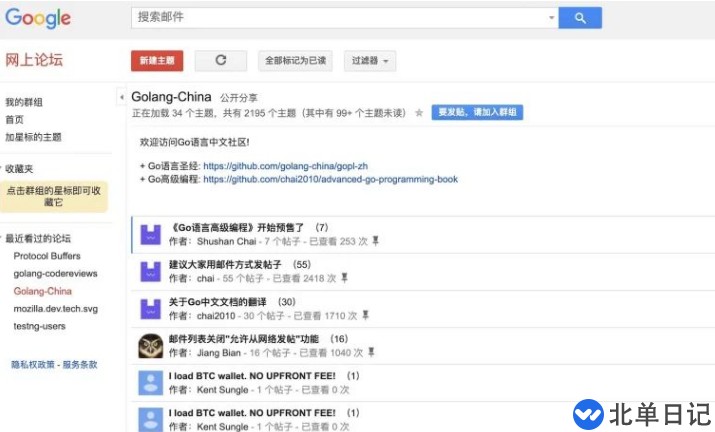The width and height of the screenshot is (715, 432).
Task: Open 服务条款 link
Action: click(80, 364)
